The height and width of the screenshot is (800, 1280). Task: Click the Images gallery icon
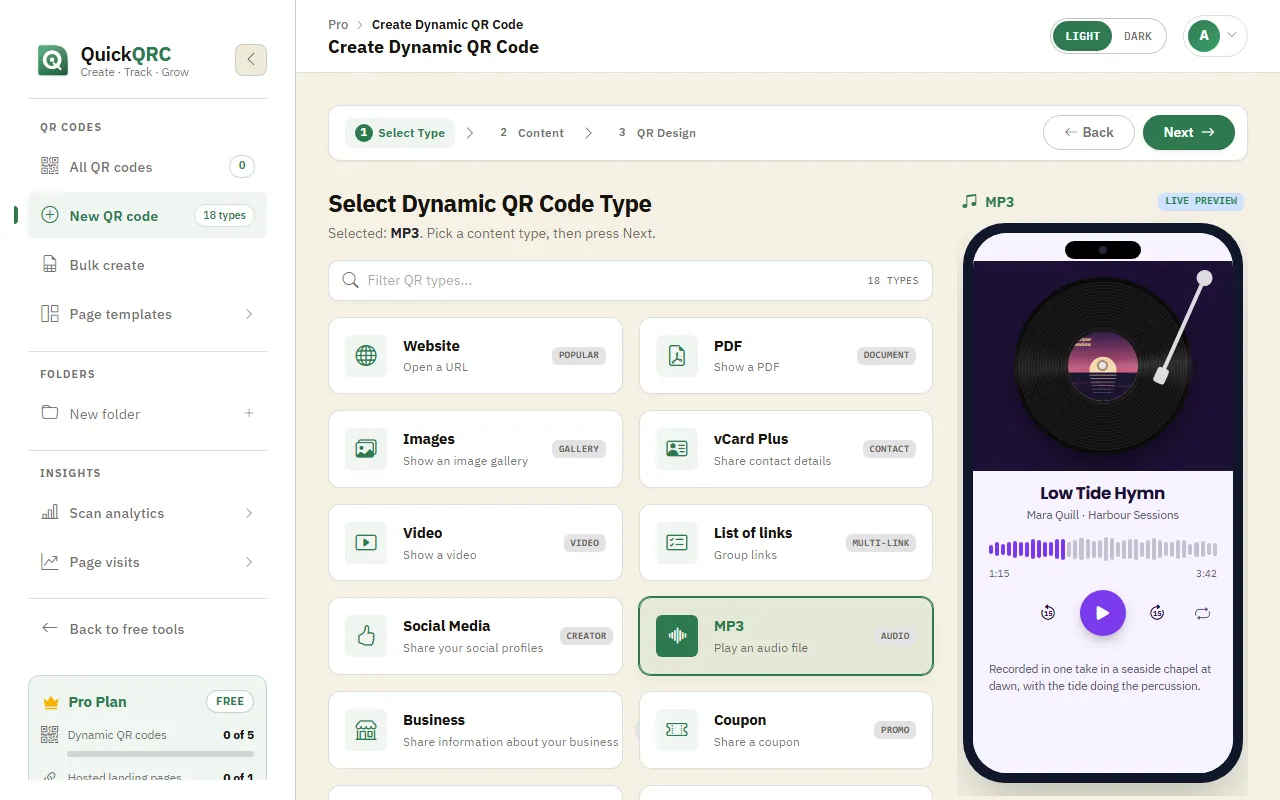point(366,449)
